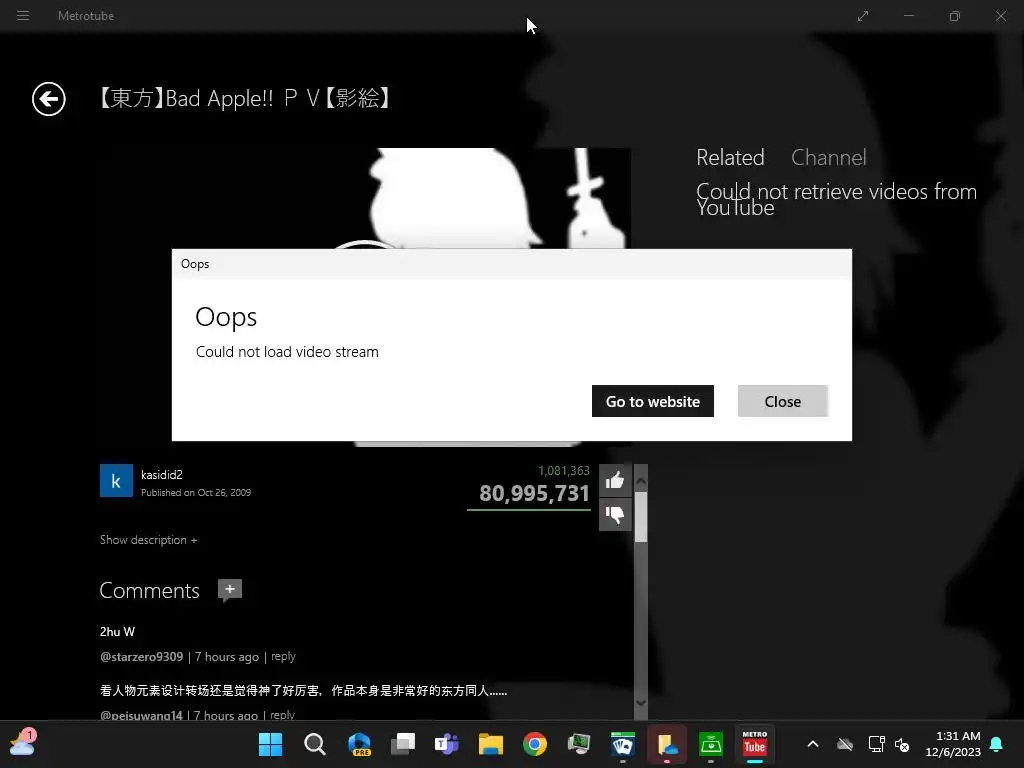Open kasidid2 channel avatar tile
This screenshot has height=768, width=1024.
[x=116, y=481]
